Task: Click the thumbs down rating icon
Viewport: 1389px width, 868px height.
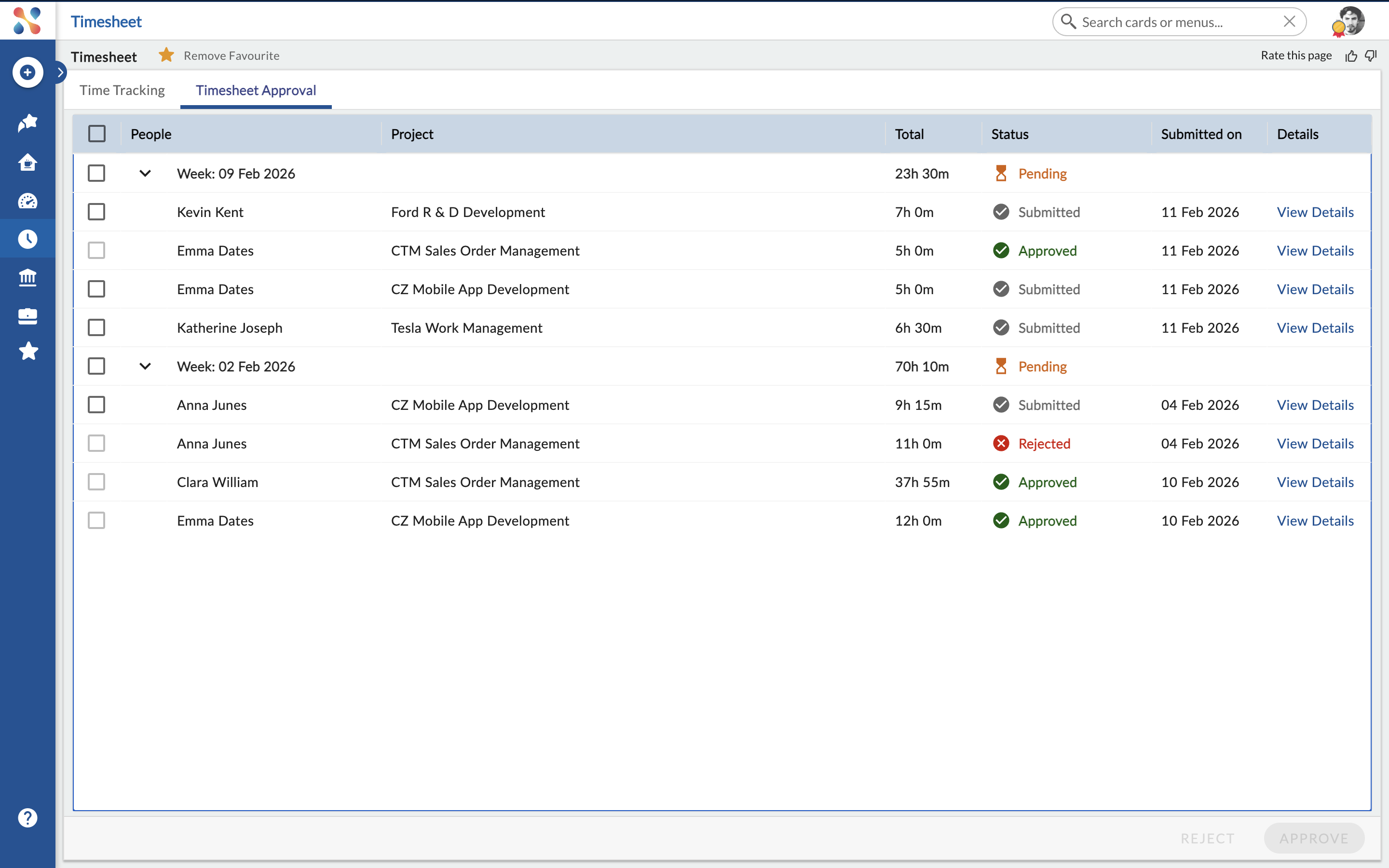Action: coord(1371,55)
